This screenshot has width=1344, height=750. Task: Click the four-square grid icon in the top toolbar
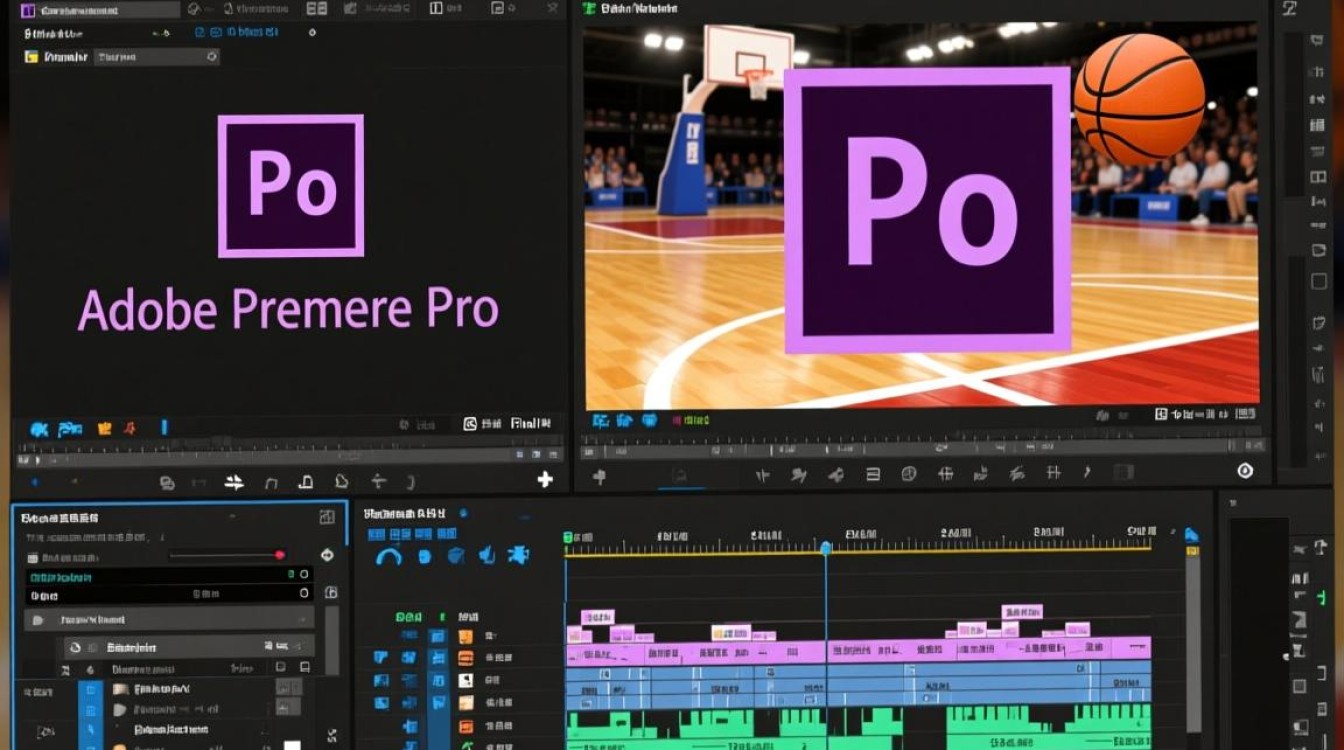pos(316,9)
